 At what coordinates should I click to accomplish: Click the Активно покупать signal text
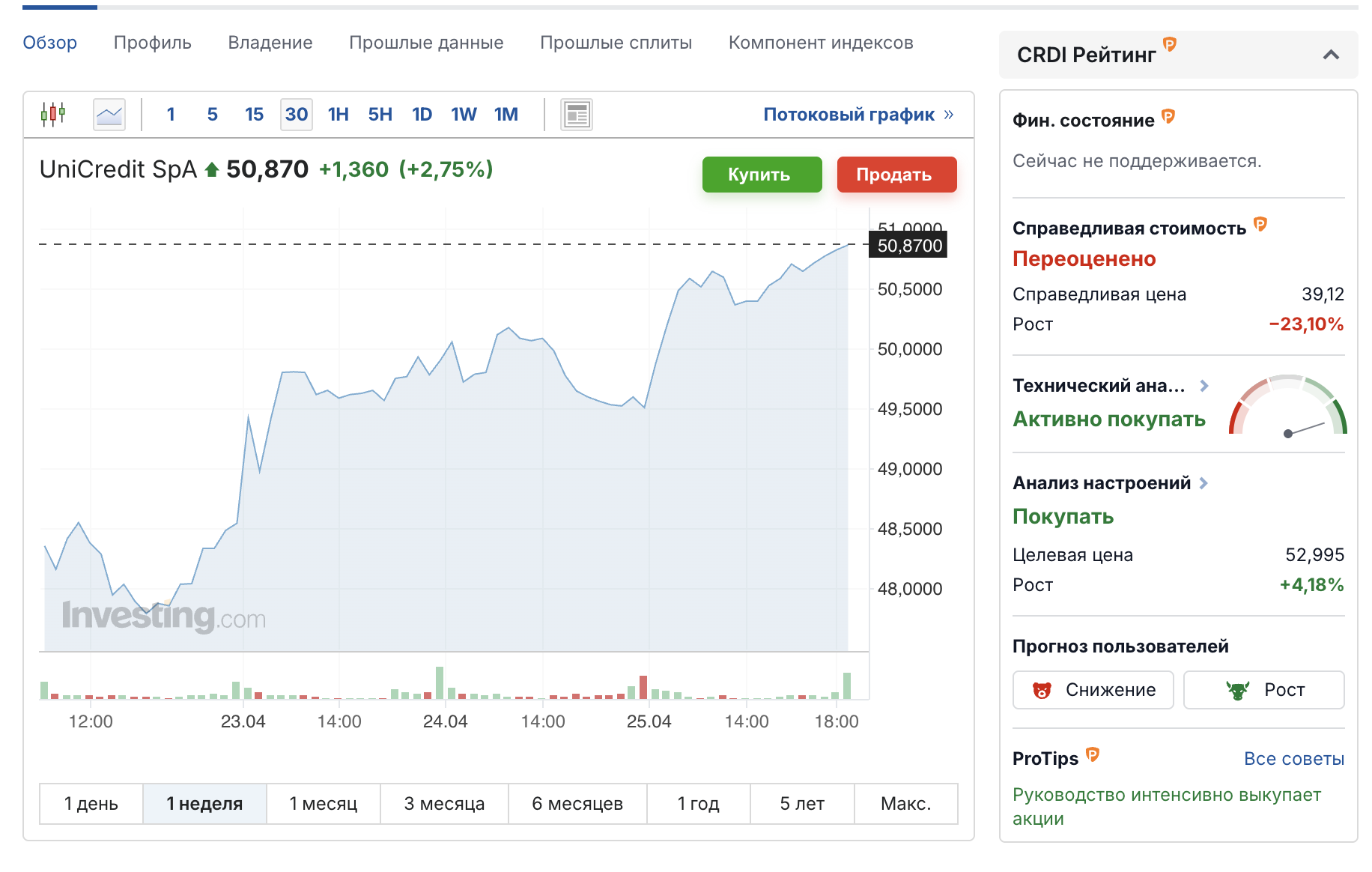click(1109, 419)
